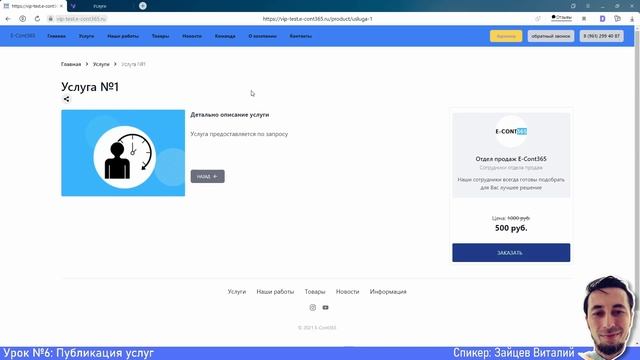Screen dimensions: 640x360
Task: Open a new browser tab with plus icon
Action: (x=142, y=6)
